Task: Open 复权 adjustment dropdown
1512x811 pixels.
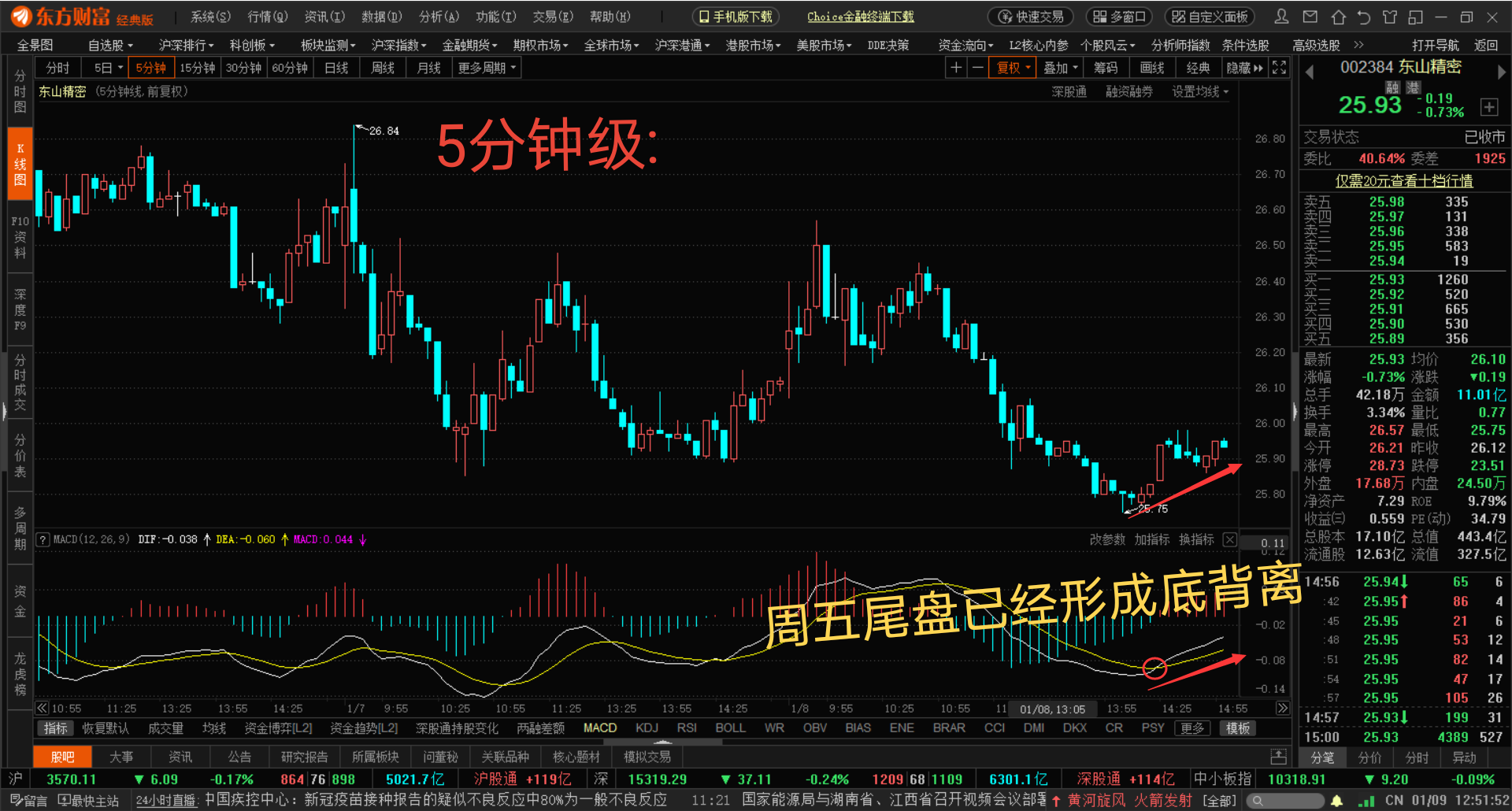Action: [x=1013, y=68]
